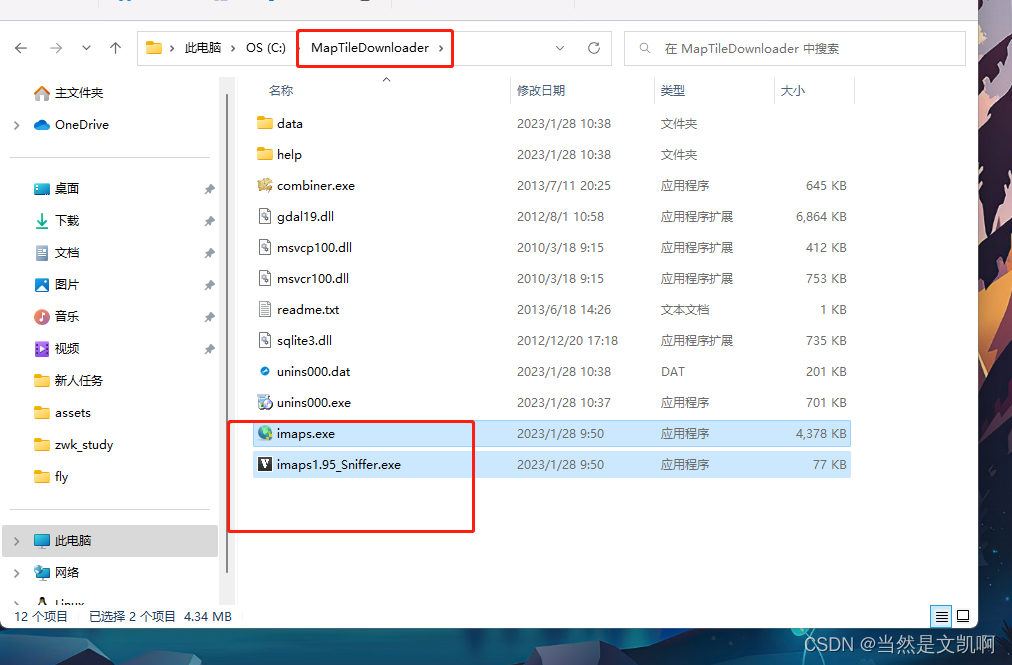Click the refresh icon to reload folder

tap(594, 47)
